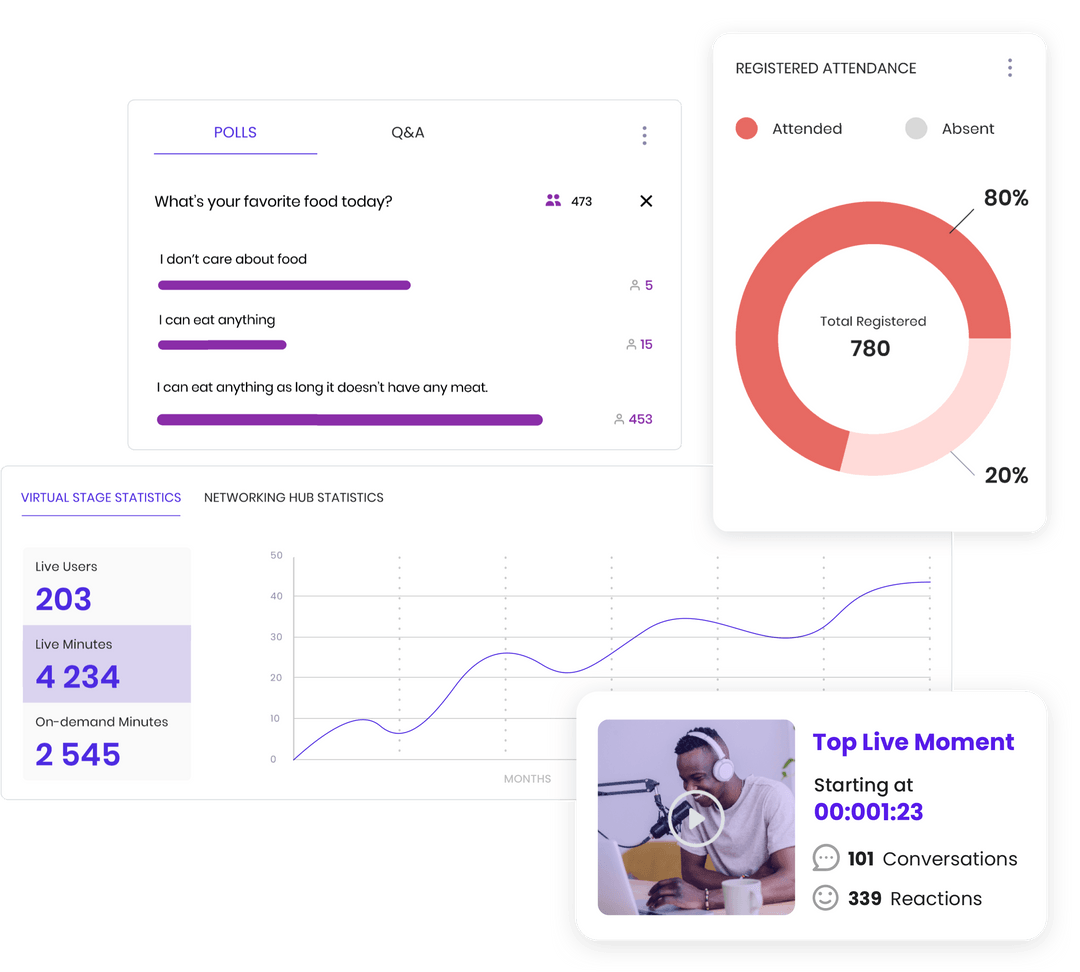
Task: Click the Top Live Moment heading link
Action: pyautogui.click(x=913, y=742)
